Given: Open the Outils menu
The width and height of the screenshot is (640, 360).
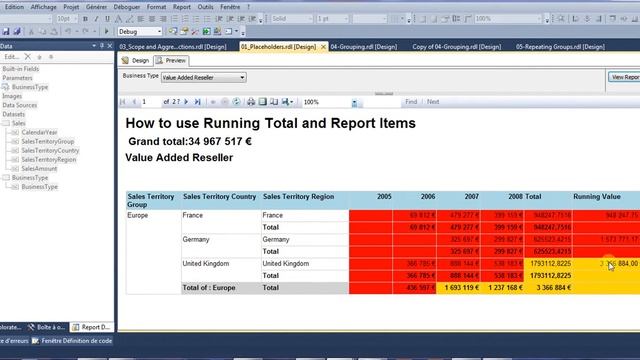Looking at the screenshot, I should (x=205, y=7).
